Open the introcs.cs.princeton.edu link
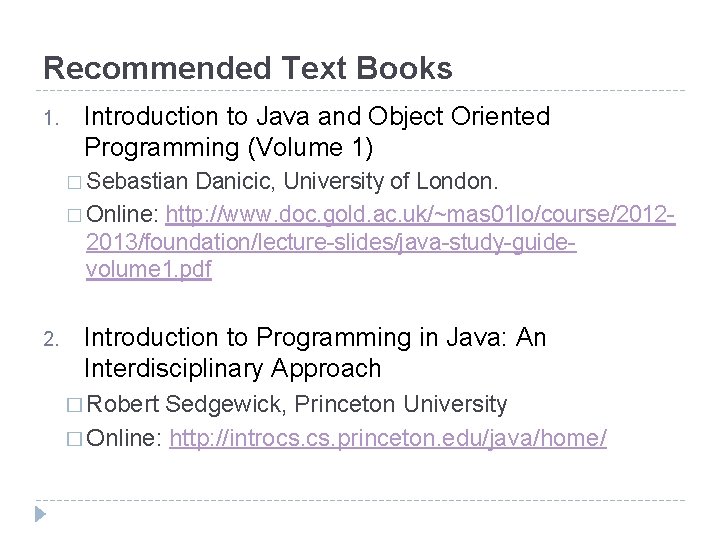Viewport: 720px width, 540px height. click(x=388, y=437)
